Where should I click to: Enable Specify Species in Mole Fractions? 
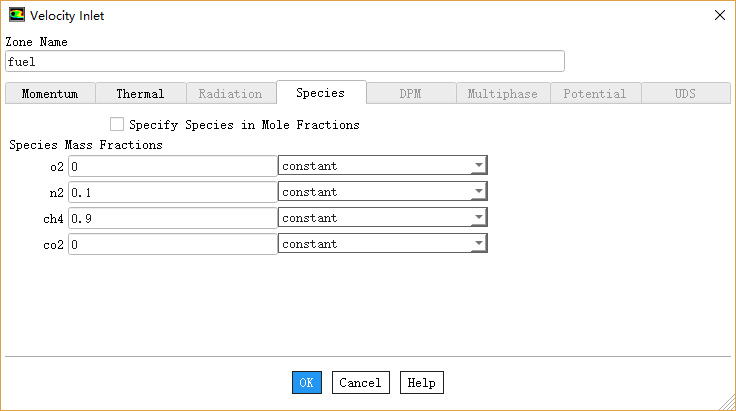pyautogui.click(x=117, y=125)
